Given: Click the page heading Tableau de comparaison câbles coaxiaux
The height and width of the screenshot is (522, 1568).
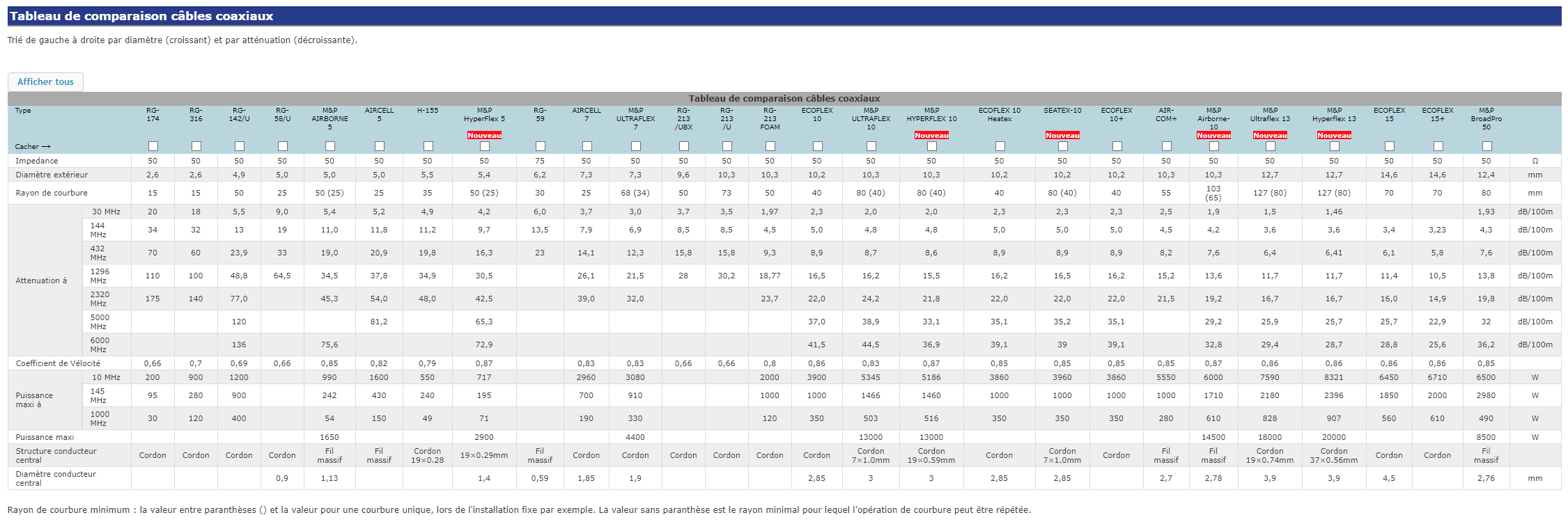Looking at the screenshot, I should point(141,16).
